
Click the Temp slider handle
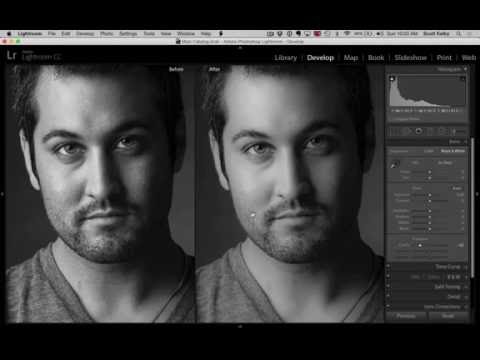430,172
